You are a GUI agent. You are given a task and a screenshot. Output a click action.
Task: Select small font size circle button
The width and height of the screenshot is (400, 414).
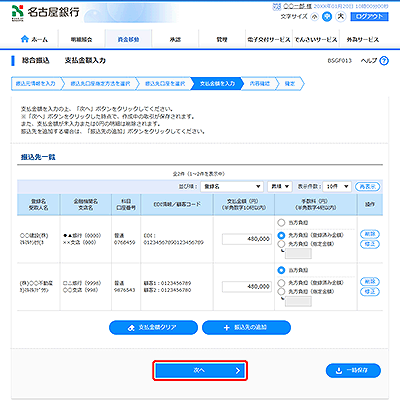coord(314,17)
